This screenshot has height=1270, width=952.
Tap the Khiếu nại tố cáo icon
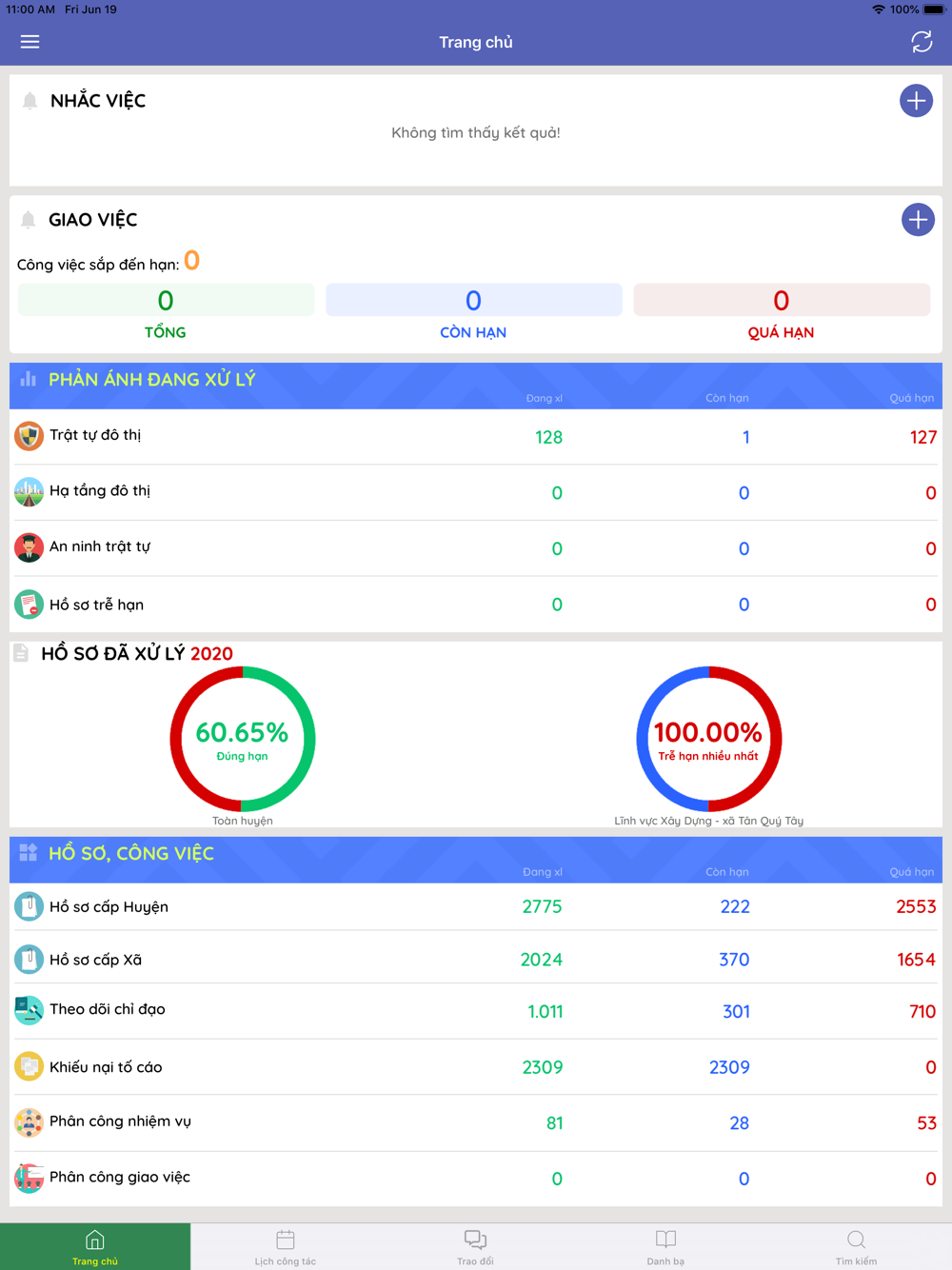coord(29,1066)
